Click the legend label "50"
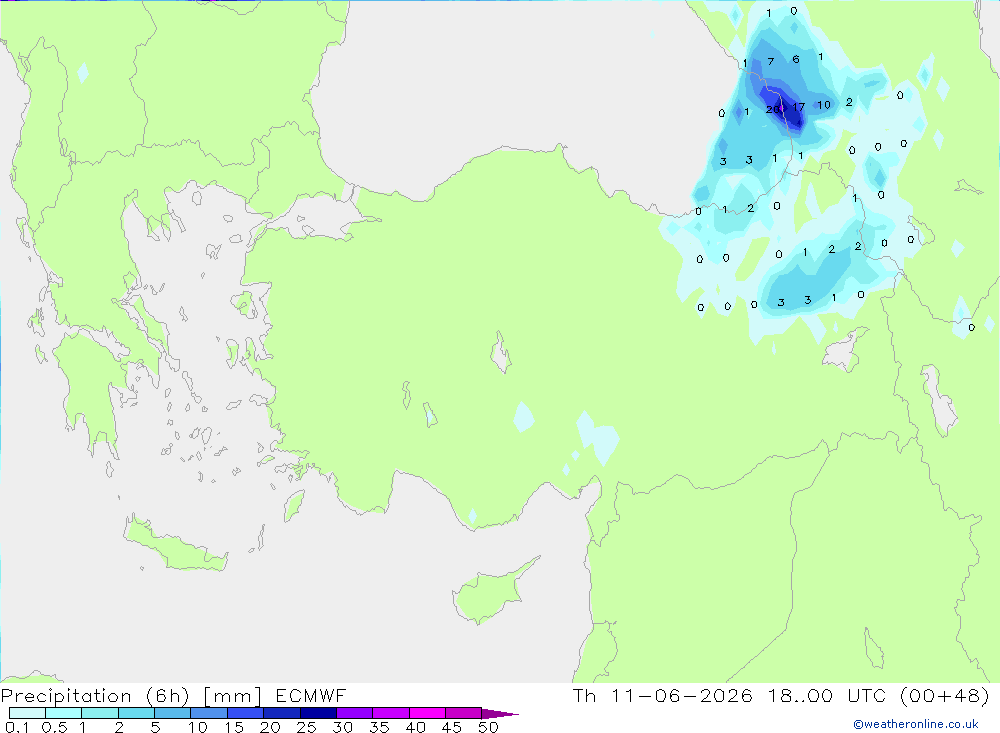The width and height of the screenshot is (1000, 733). [x=488, y=727]
